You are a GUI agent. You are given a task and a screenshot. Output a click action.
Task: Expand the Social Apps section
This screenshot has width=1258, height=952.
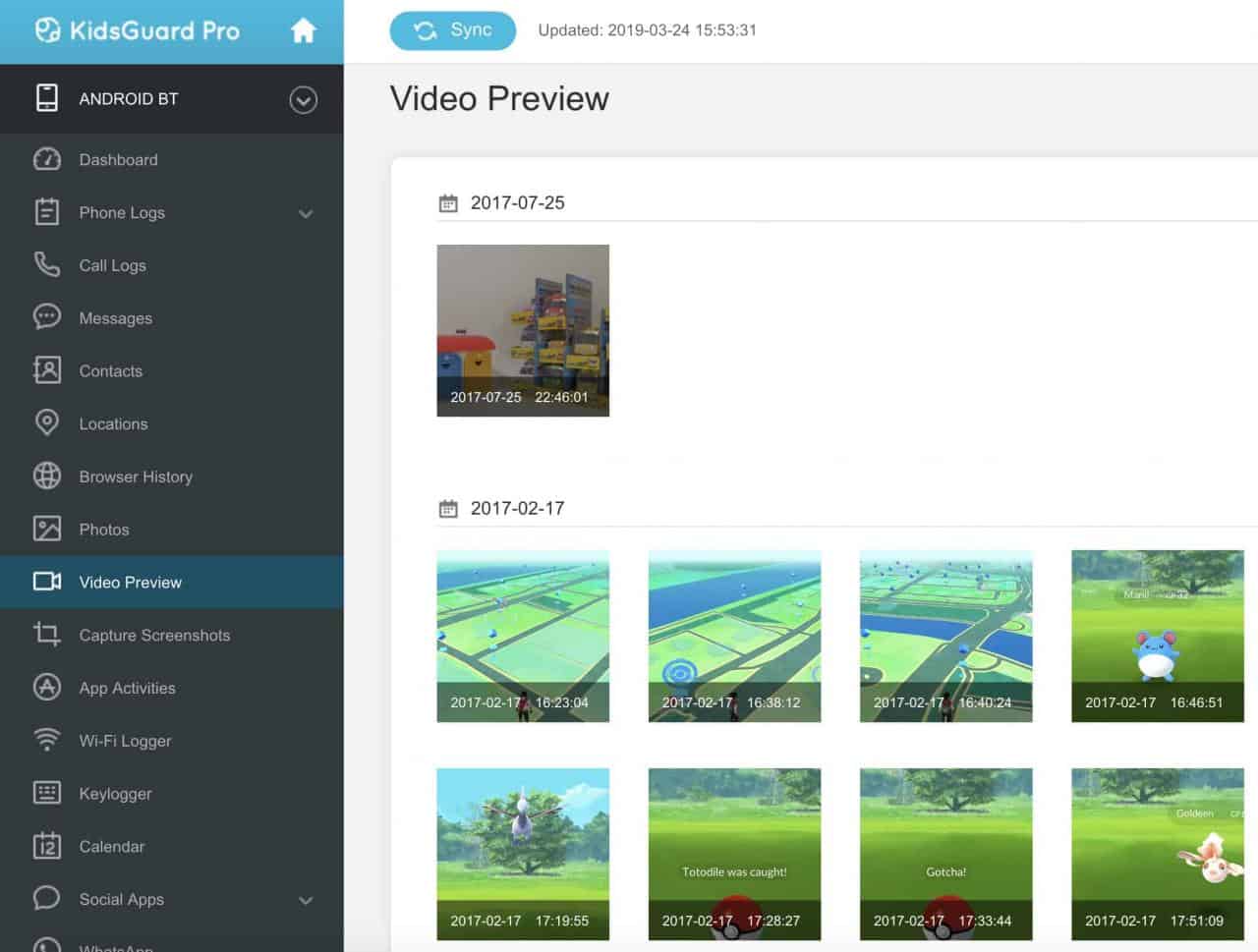point(306,900)
